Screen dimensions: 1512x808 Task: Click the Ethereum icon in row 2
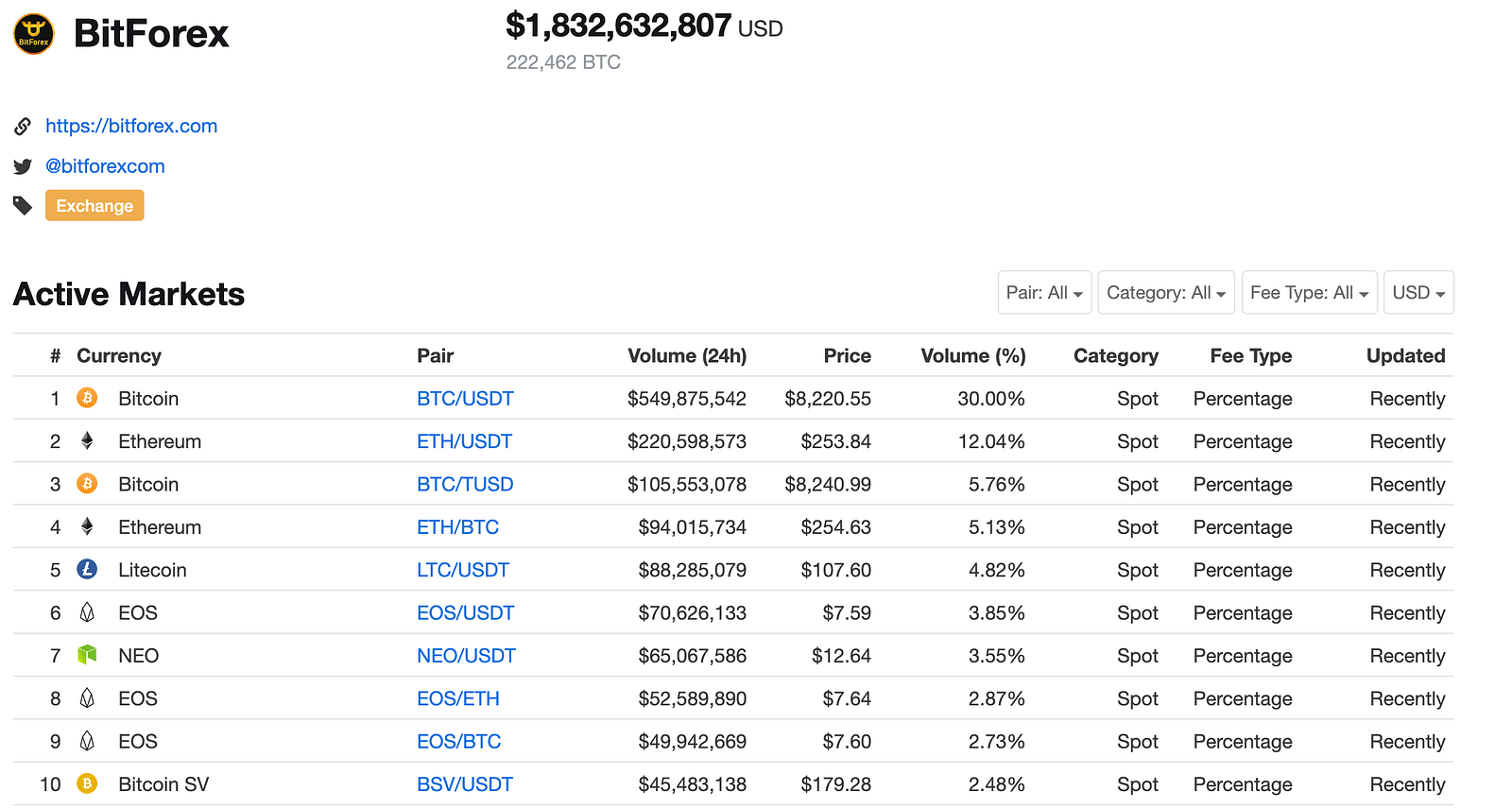(x=87, y=441)
